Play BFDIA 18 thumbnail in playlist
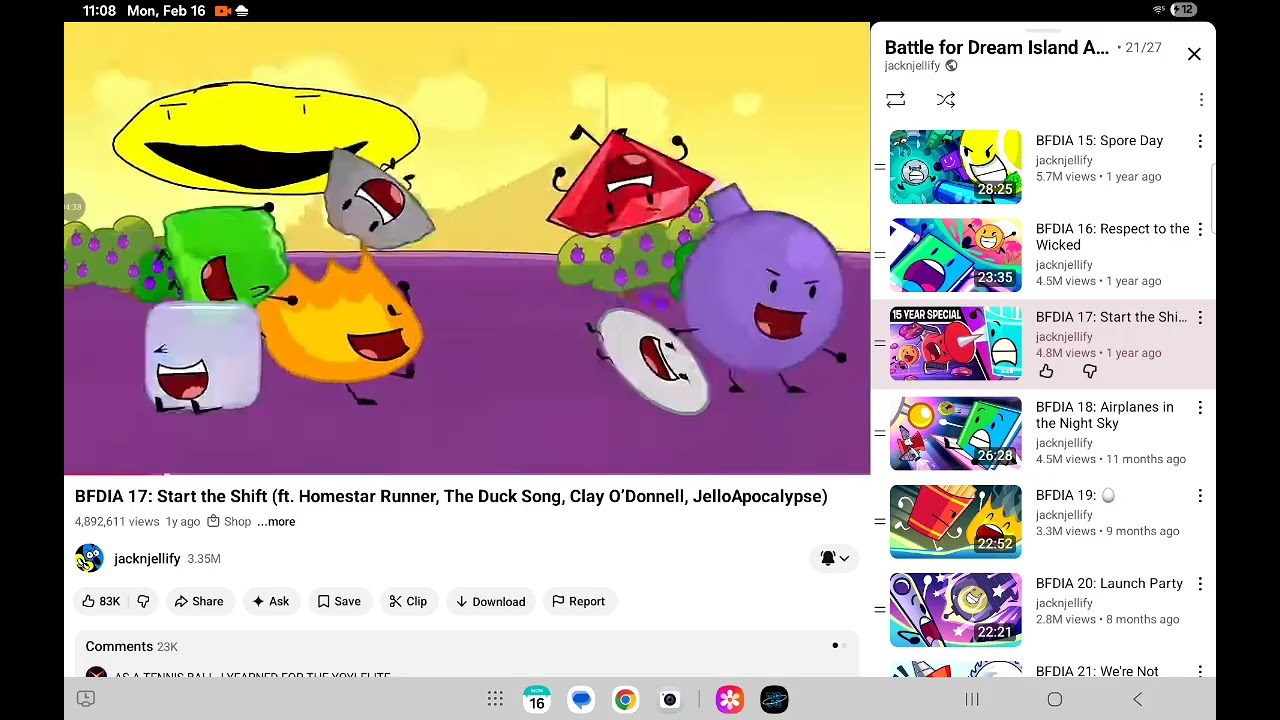Image resolution: width=1280 pixels, height=720 pixels. [956, 433]
